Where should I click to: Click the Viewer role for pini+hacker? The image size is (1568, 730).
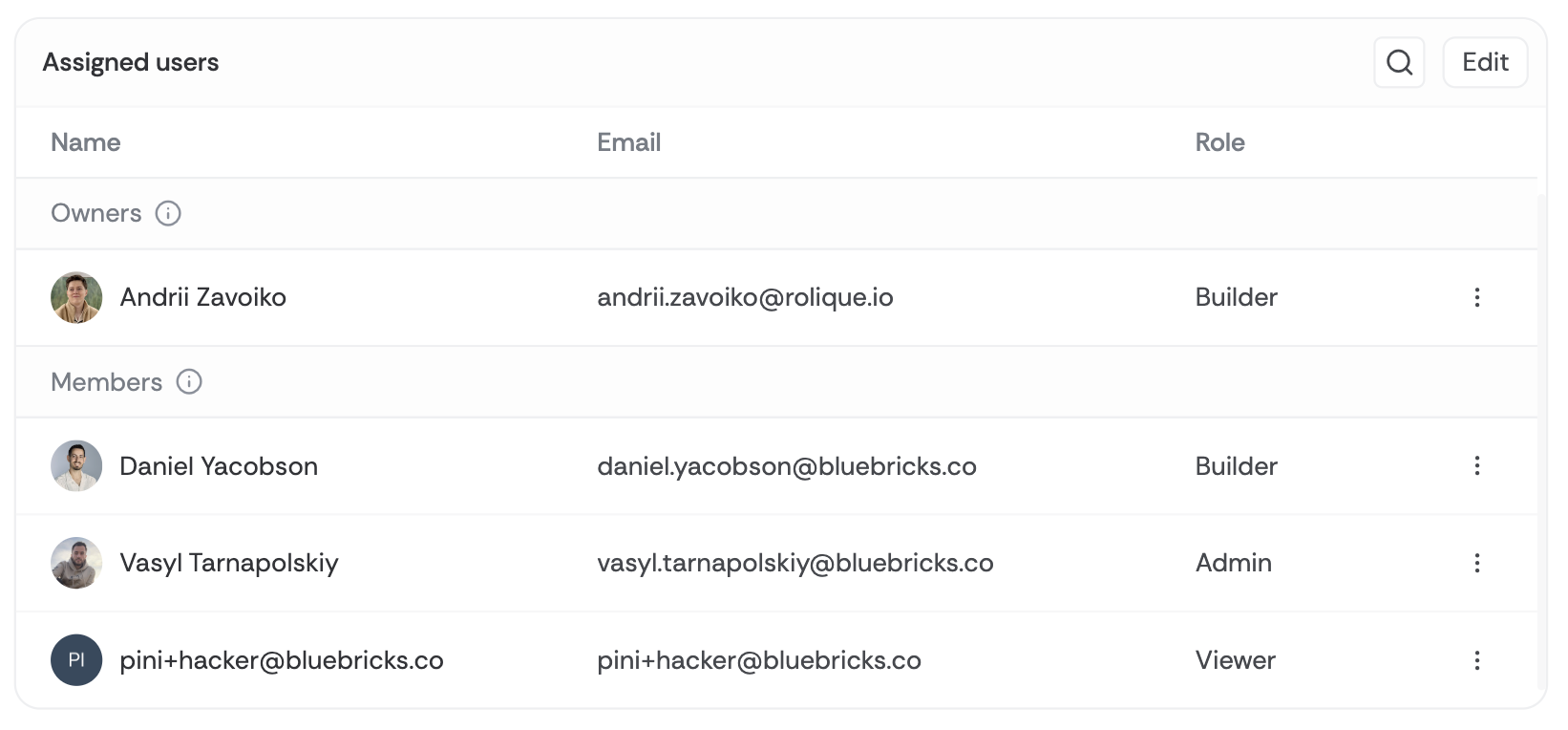(x=1235, y=660)
